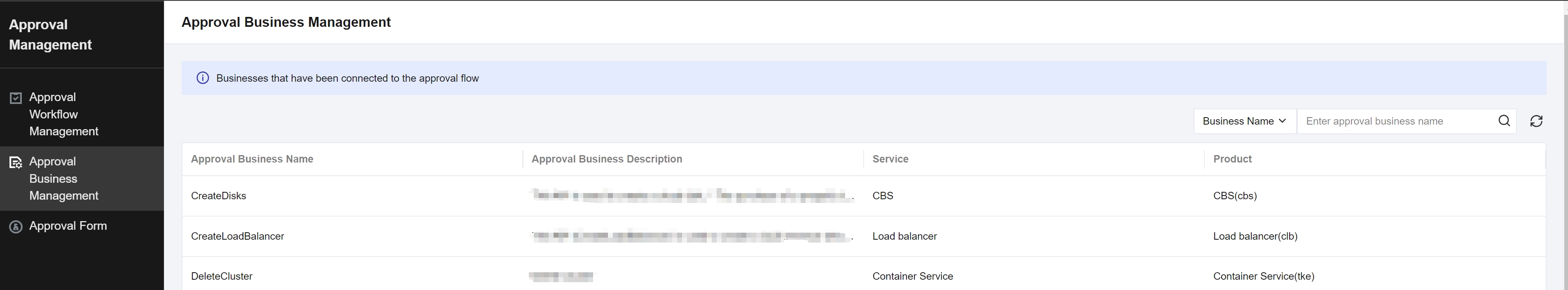Click the info icon in the blue banner
This screenshot has width=1568, height=290.
203,78
